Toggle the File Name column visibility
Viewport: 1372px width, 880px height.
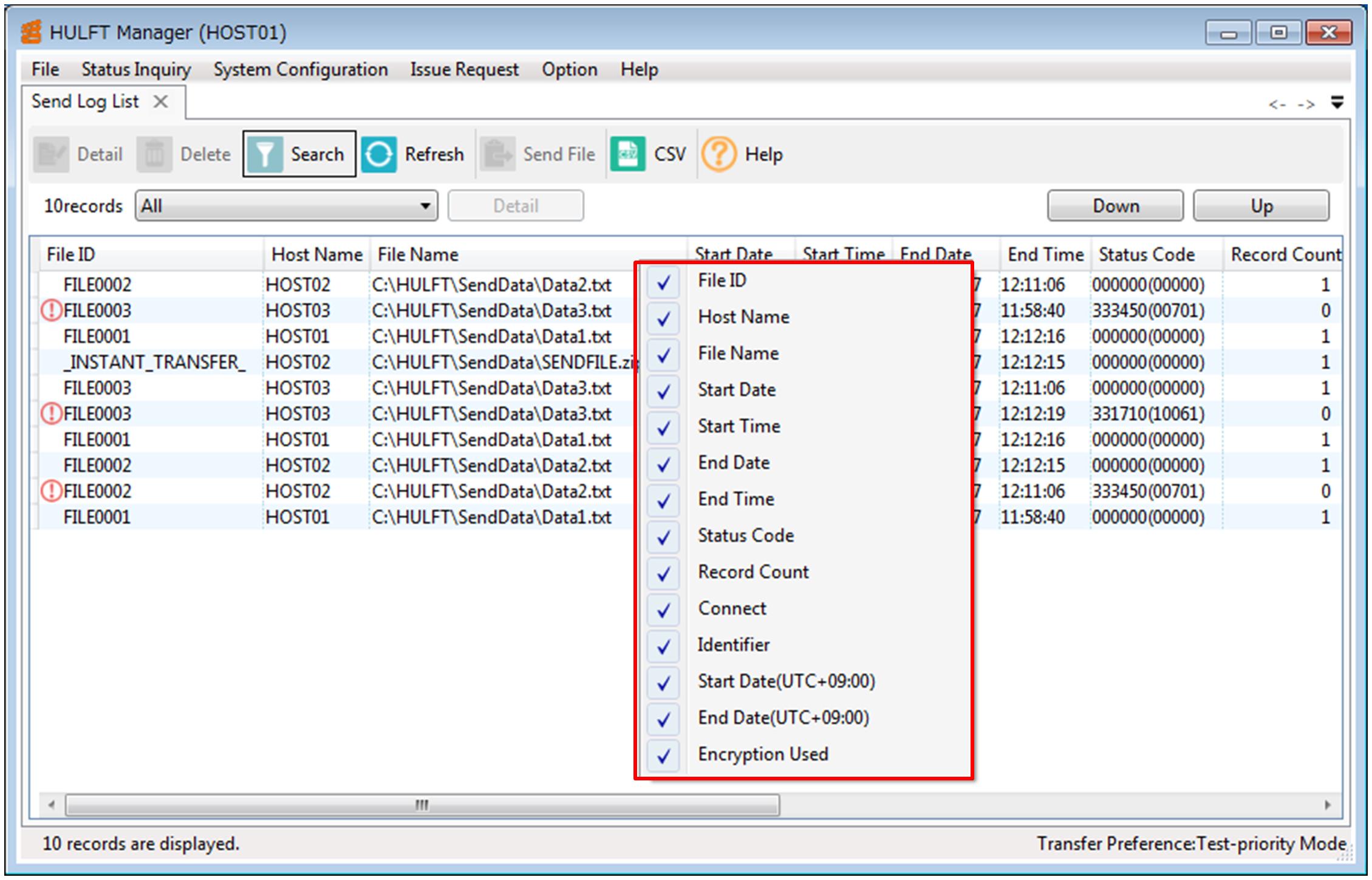tap(663, 354)
